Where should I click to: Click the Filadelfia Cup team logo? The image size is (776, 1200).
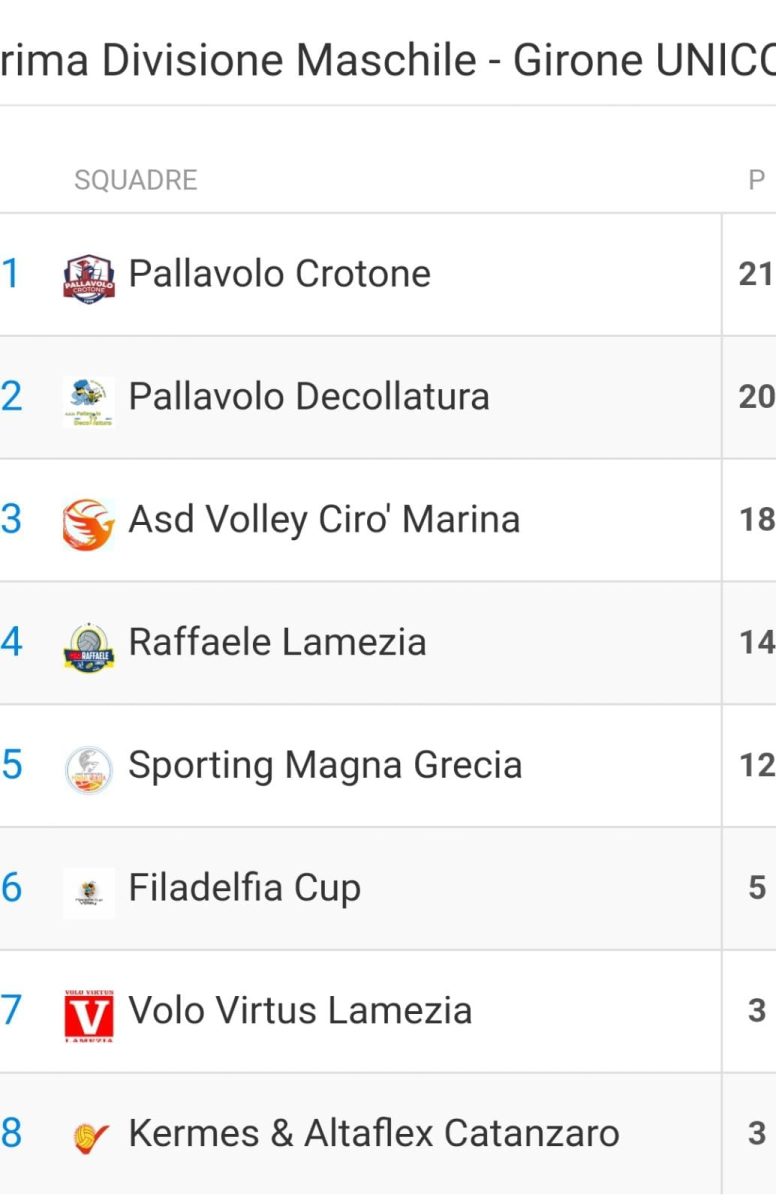point(89,891)
